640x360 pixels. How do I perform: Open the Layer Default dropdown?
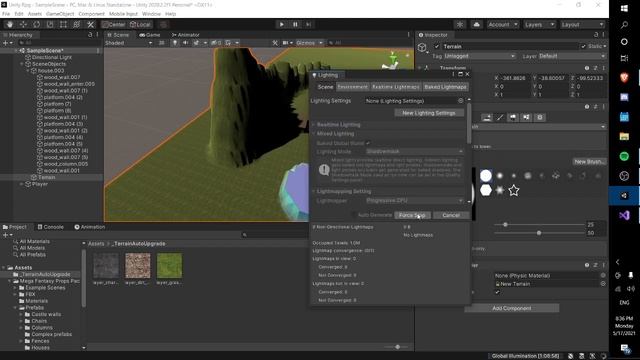(572, 56)
